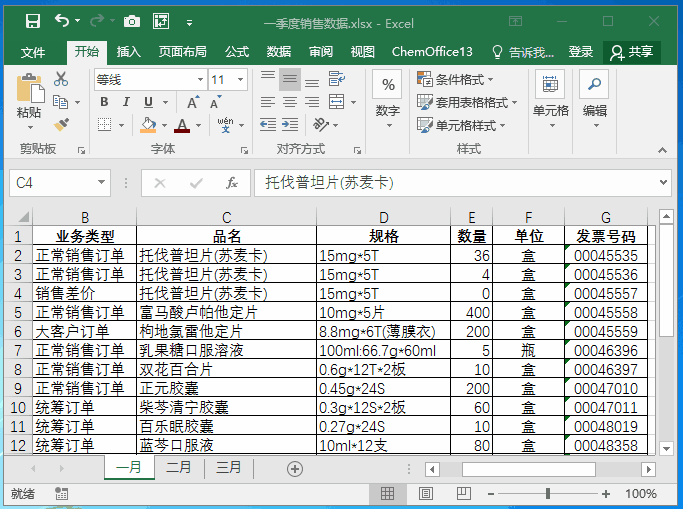Cut selection with the scissors icon
The image size is (683, 509).
[x=61, y=79]
